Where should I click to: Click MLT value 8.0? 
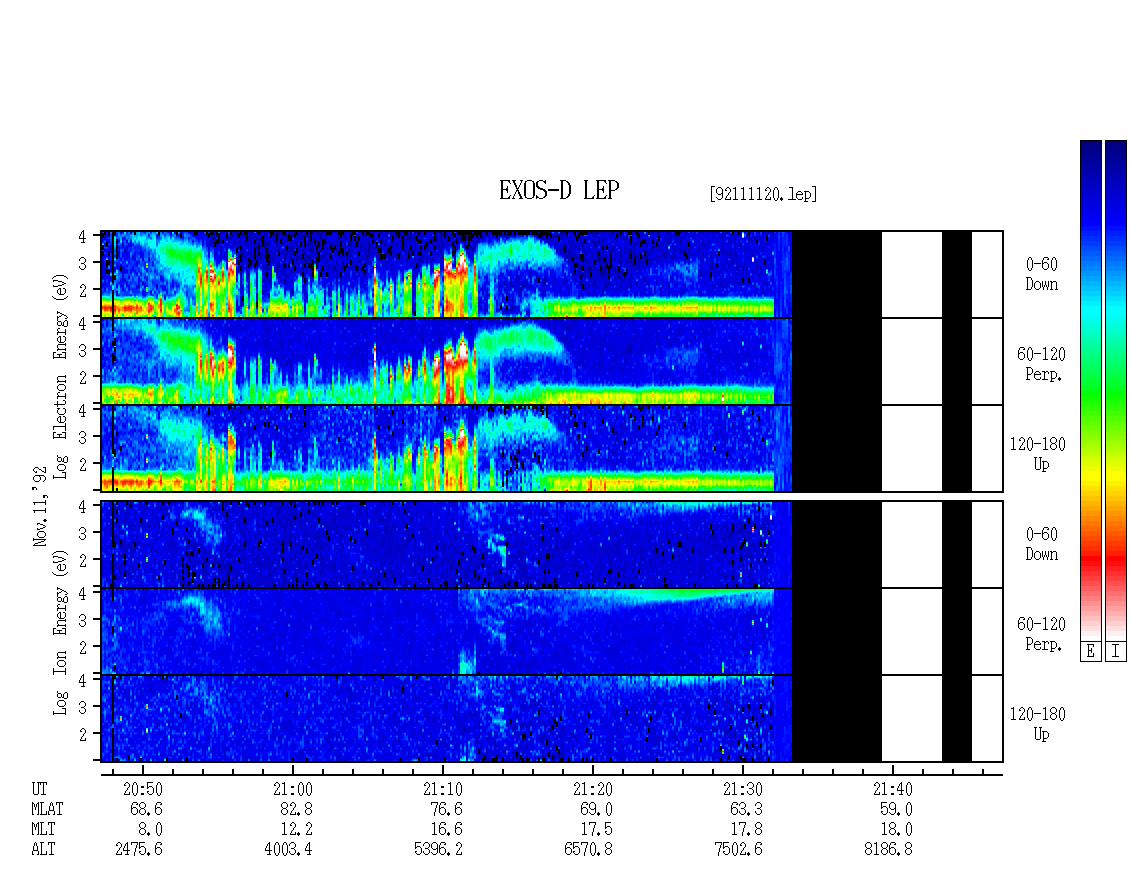click(151, 830)
